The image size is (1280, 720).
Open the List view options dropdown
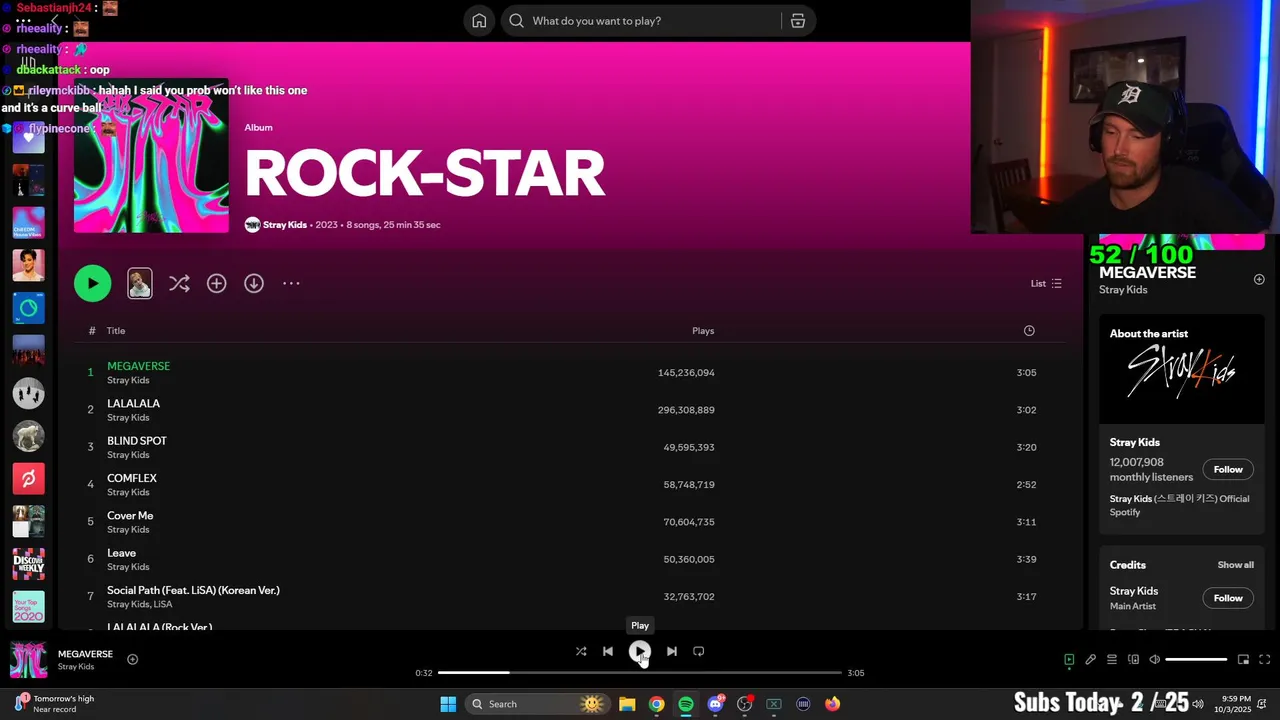coord(1046,284)
